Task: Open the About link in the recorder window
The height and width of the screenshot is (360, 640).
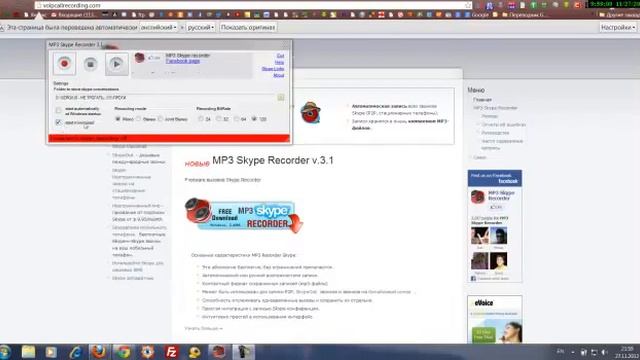Action: point(278,75)
